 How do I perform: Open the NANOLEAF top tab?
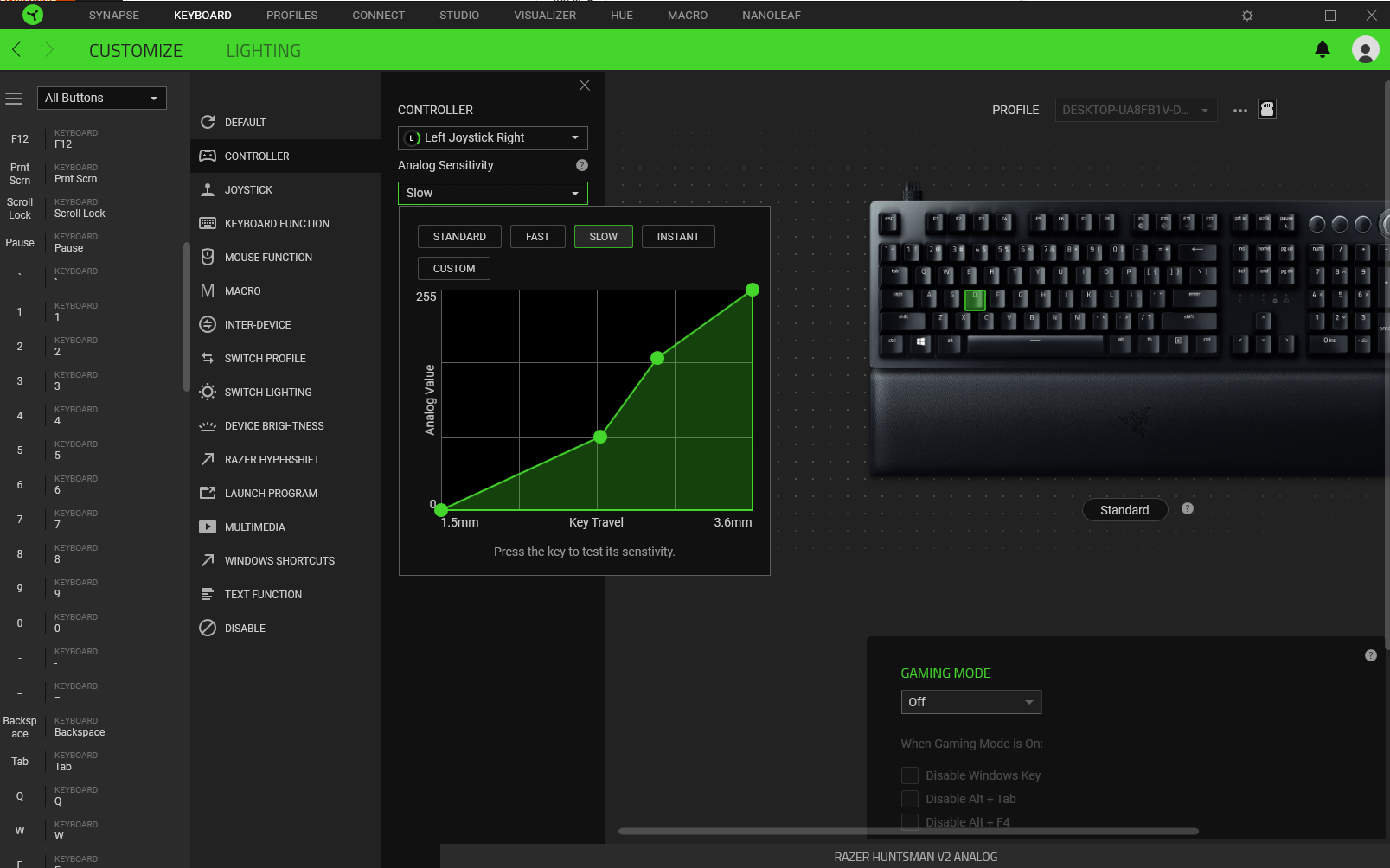[x=772, y=16]
